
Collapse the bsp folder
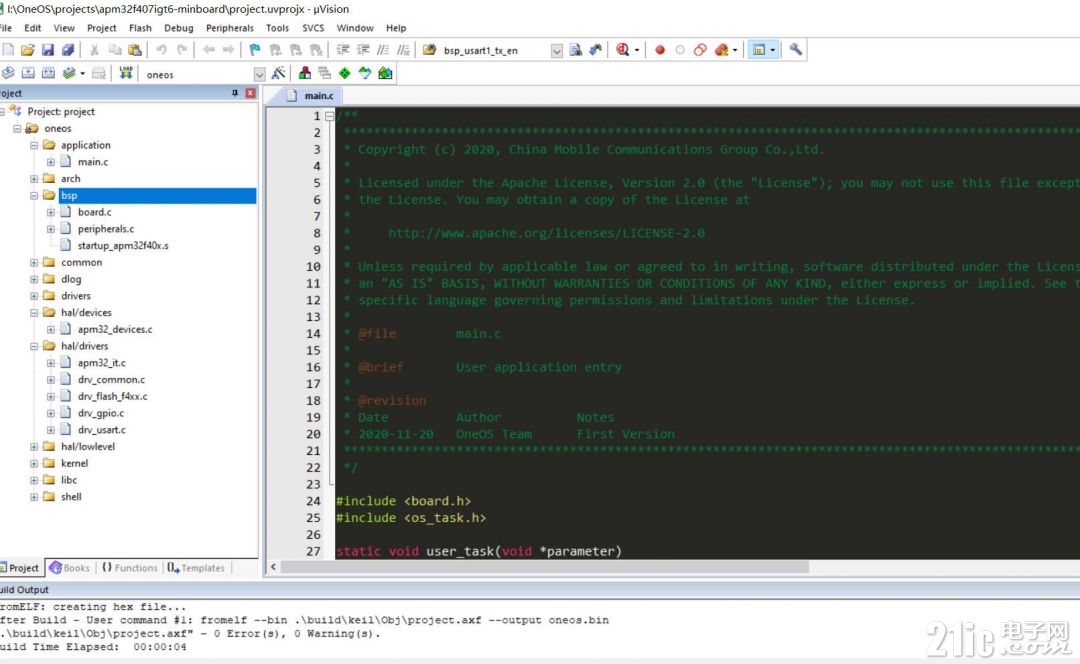34,196
